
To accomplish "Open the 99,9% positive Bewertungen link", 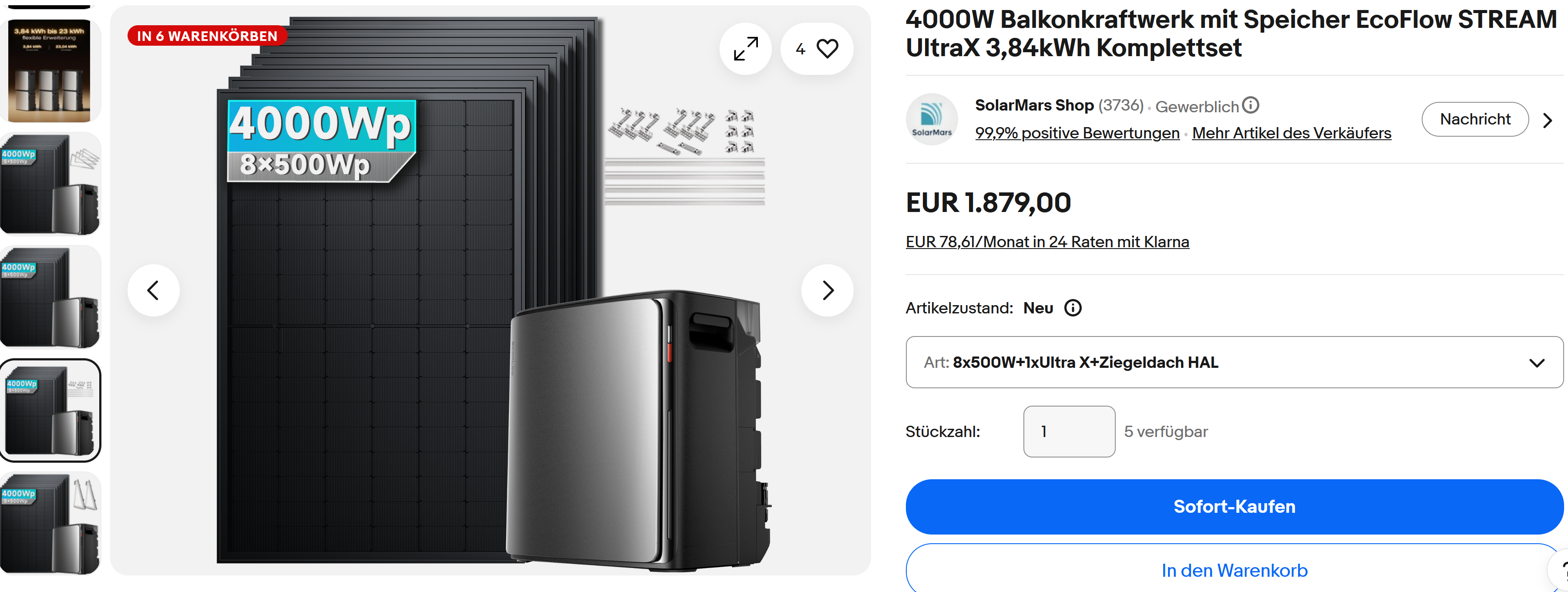I will point(1077,133).
